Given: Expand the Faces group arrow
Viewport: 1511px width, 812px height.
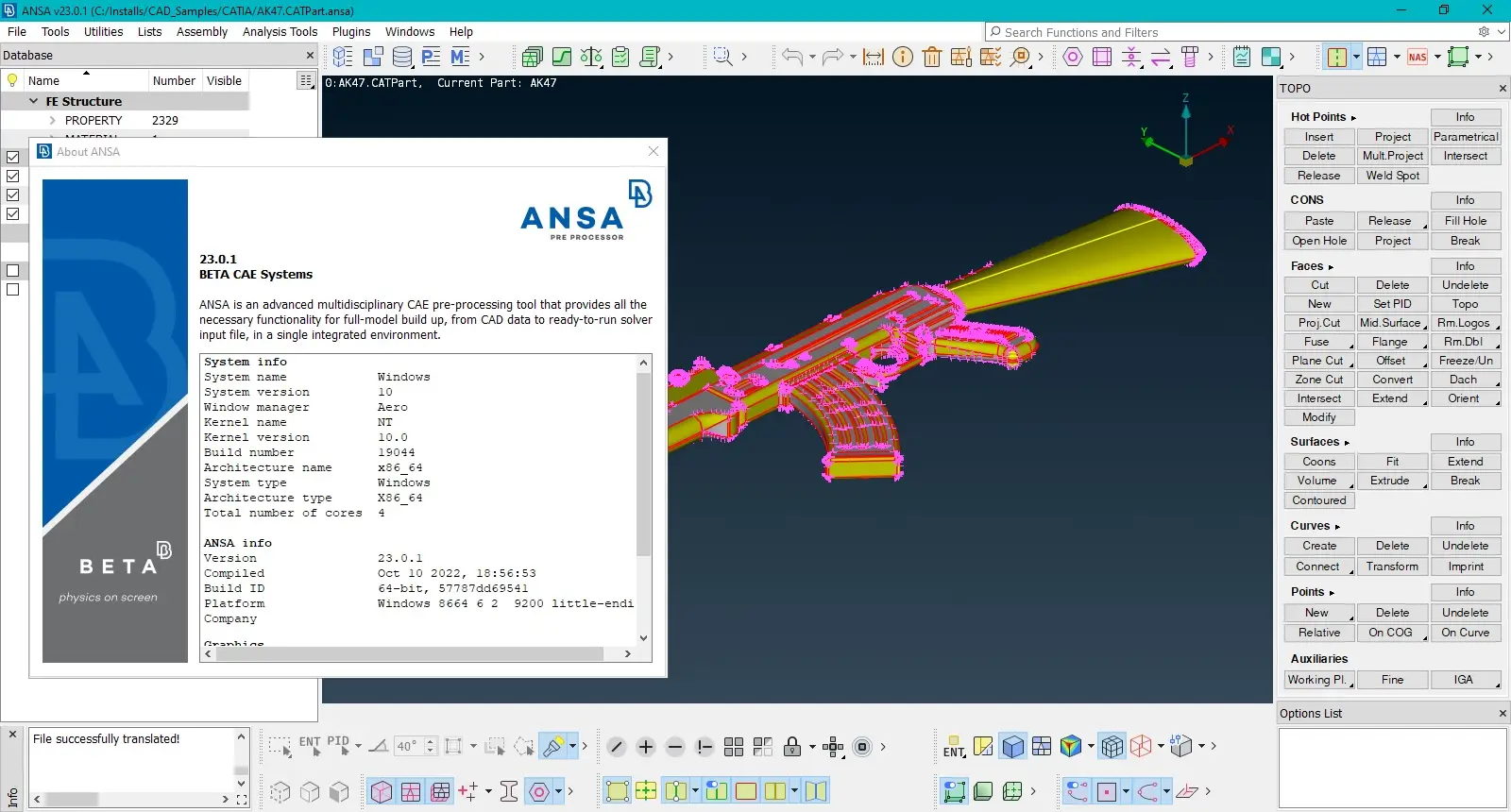Looking at the screenshot, I should pyautogui.click(x=1331, y=267).
